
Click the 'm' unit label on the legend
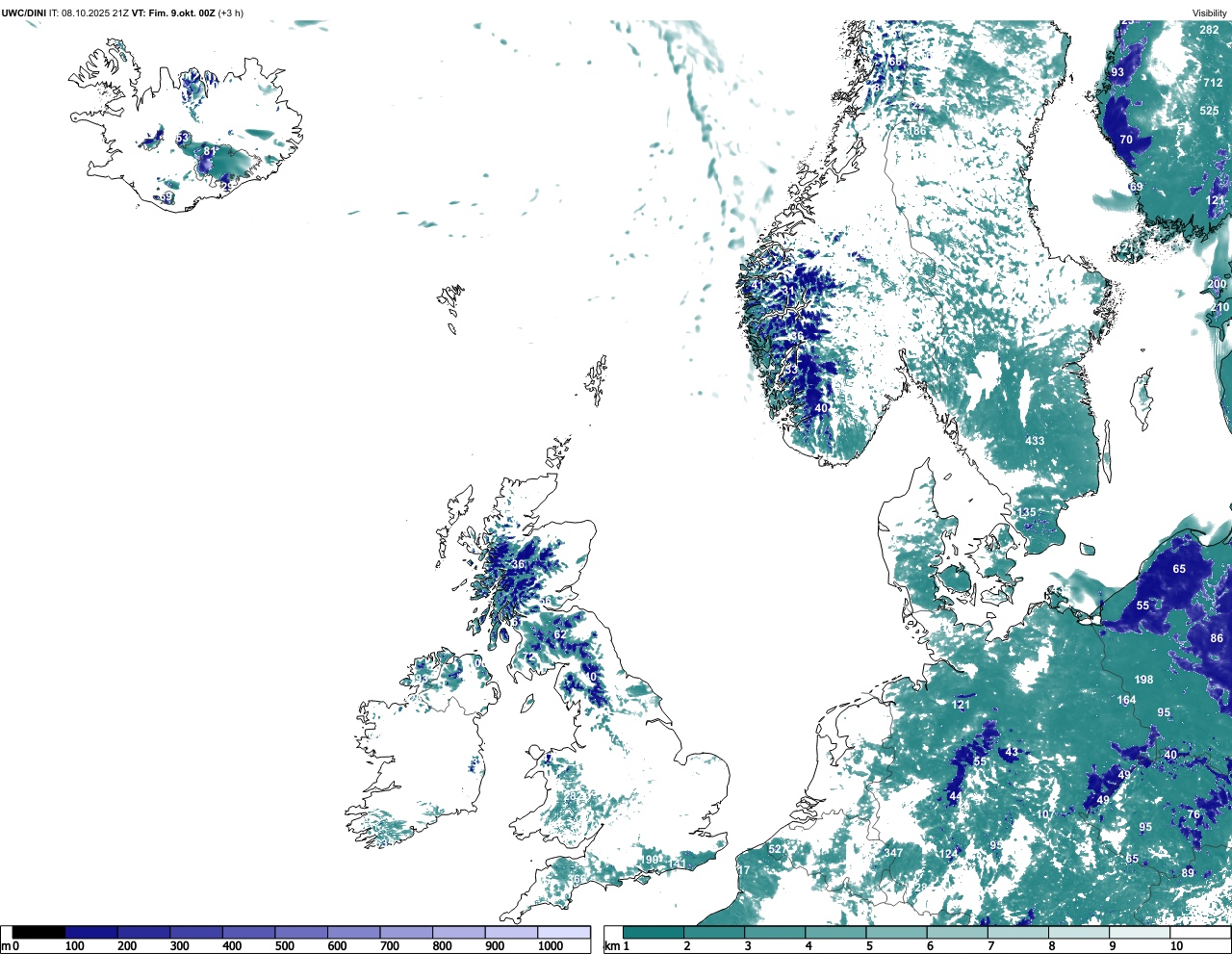(6, 946)
